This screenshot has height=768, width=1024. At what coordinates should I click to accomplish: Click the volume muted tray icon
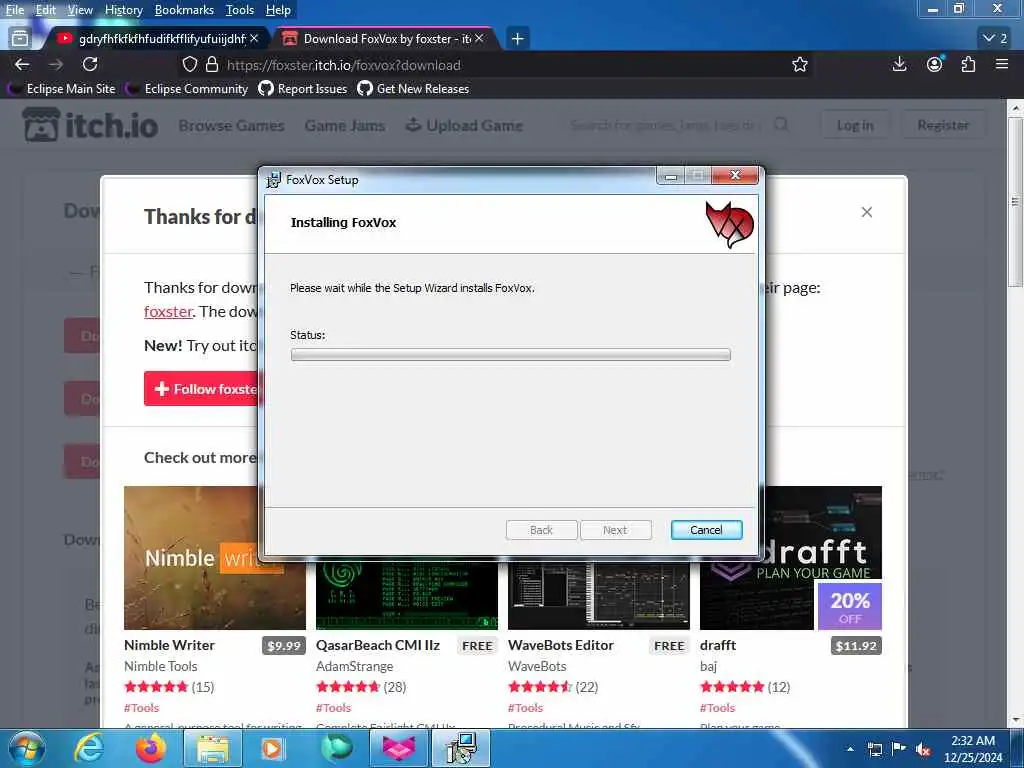(923, 749)
